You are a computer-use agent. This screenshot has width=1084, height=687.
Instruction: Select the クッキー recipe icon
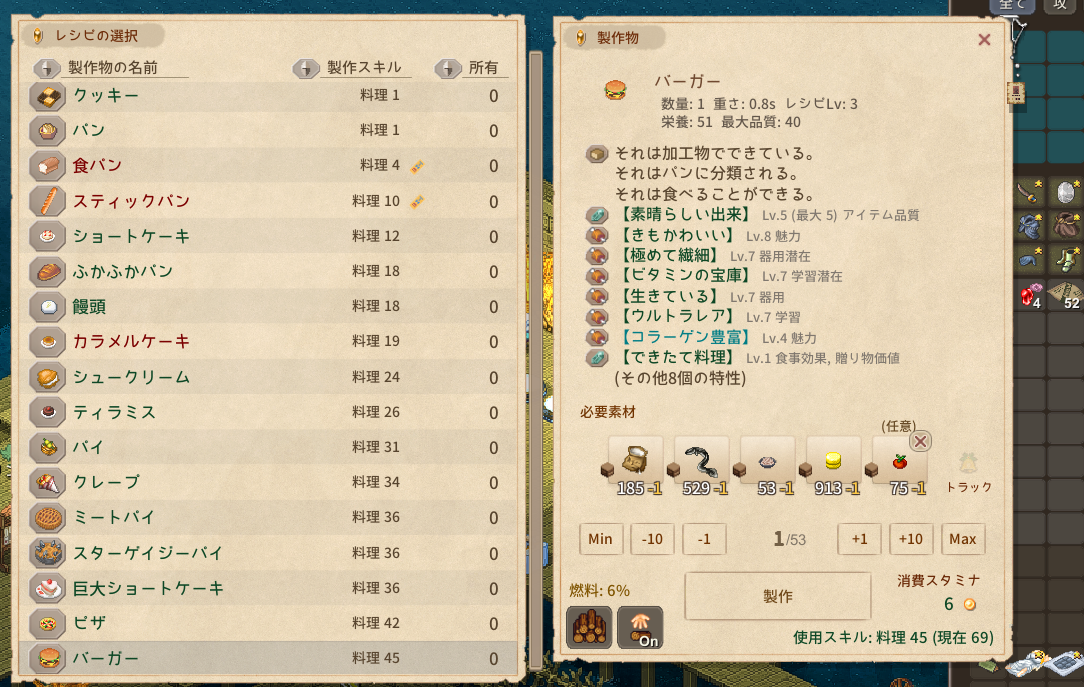pos(48,96)
